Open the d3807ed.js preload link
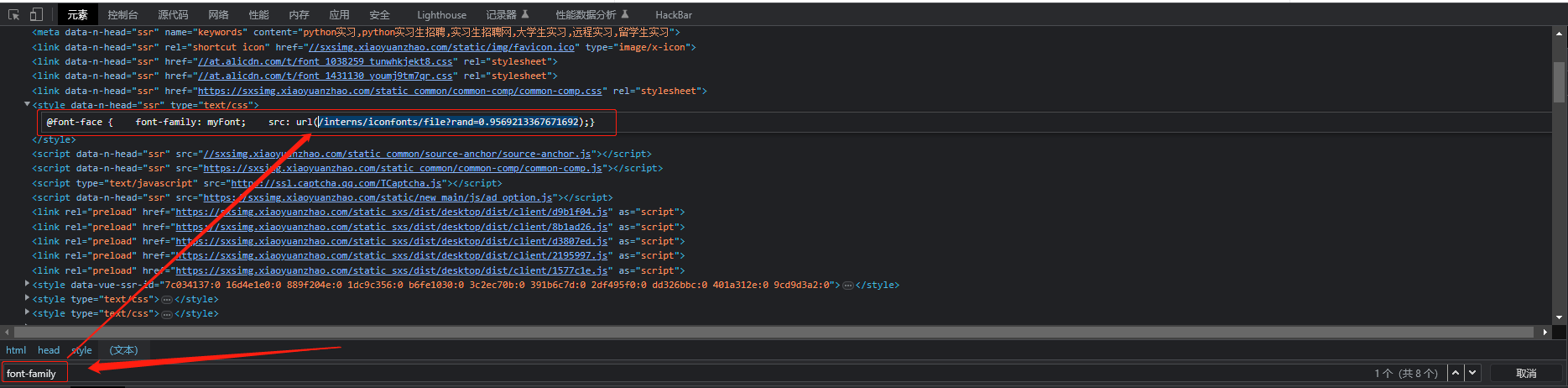 click(392, 241)
